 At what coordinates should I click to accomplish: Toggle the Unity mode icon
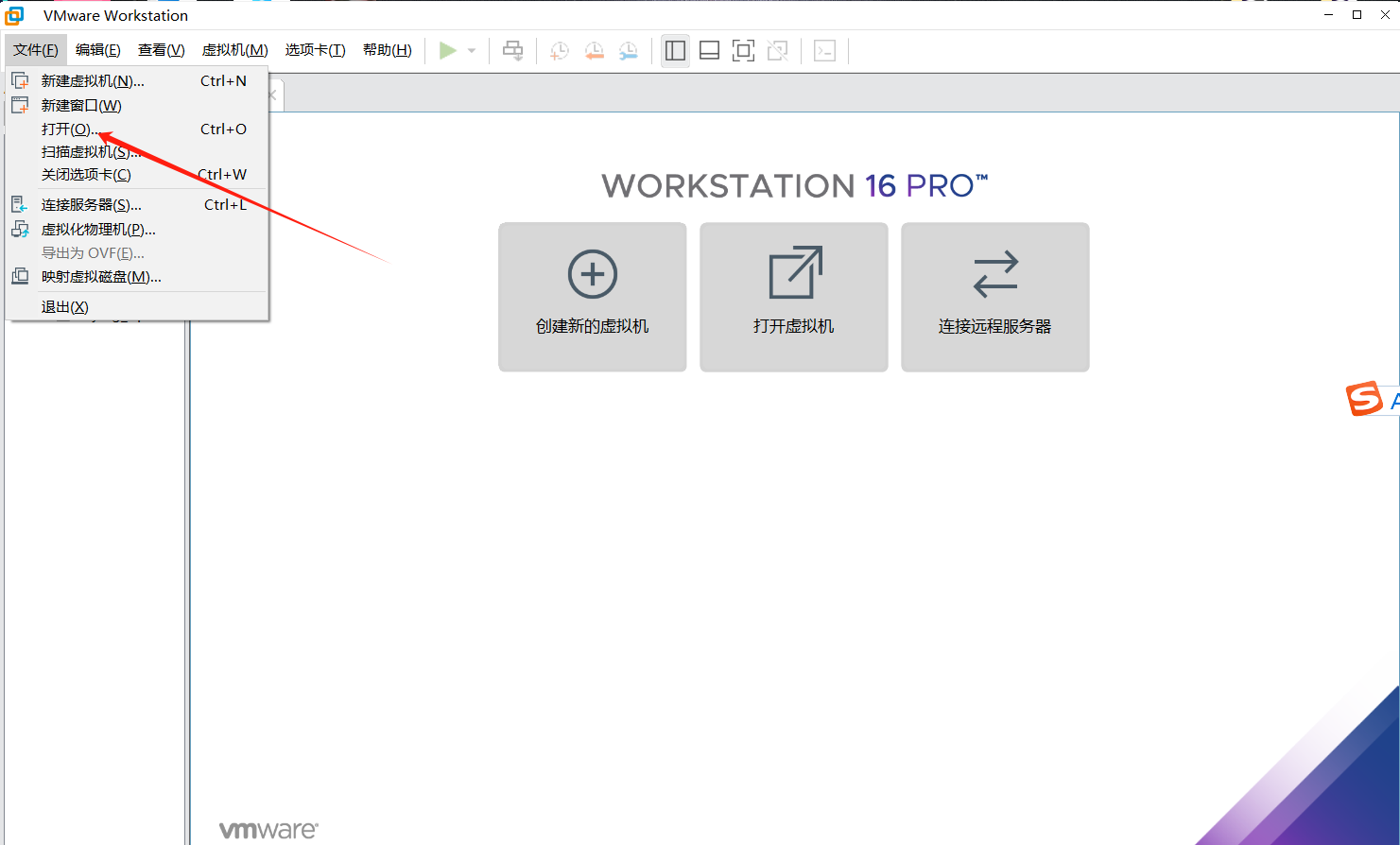tap(778, 51)
